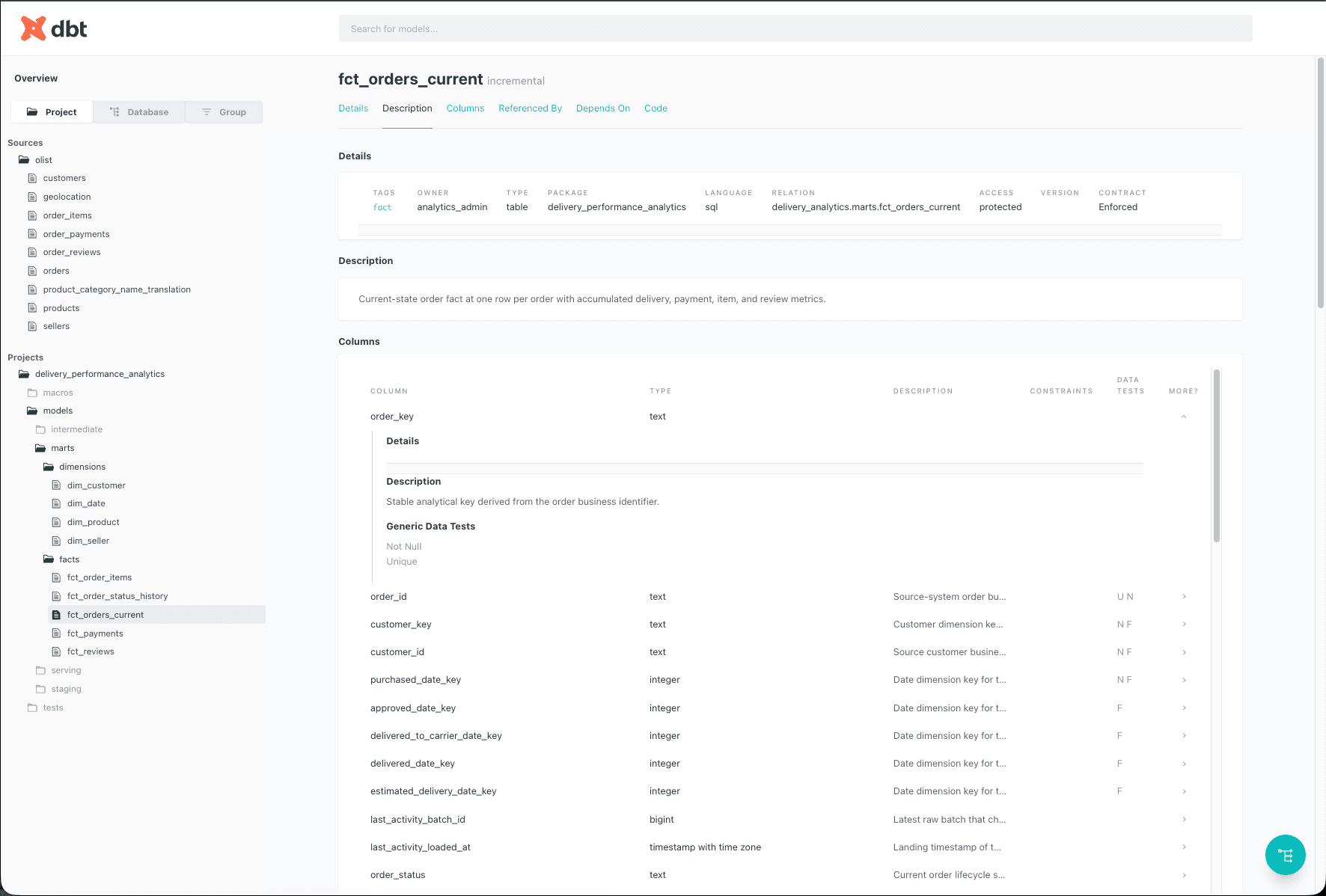
Task: Open the Depends On link
Action: pos(602,108)
